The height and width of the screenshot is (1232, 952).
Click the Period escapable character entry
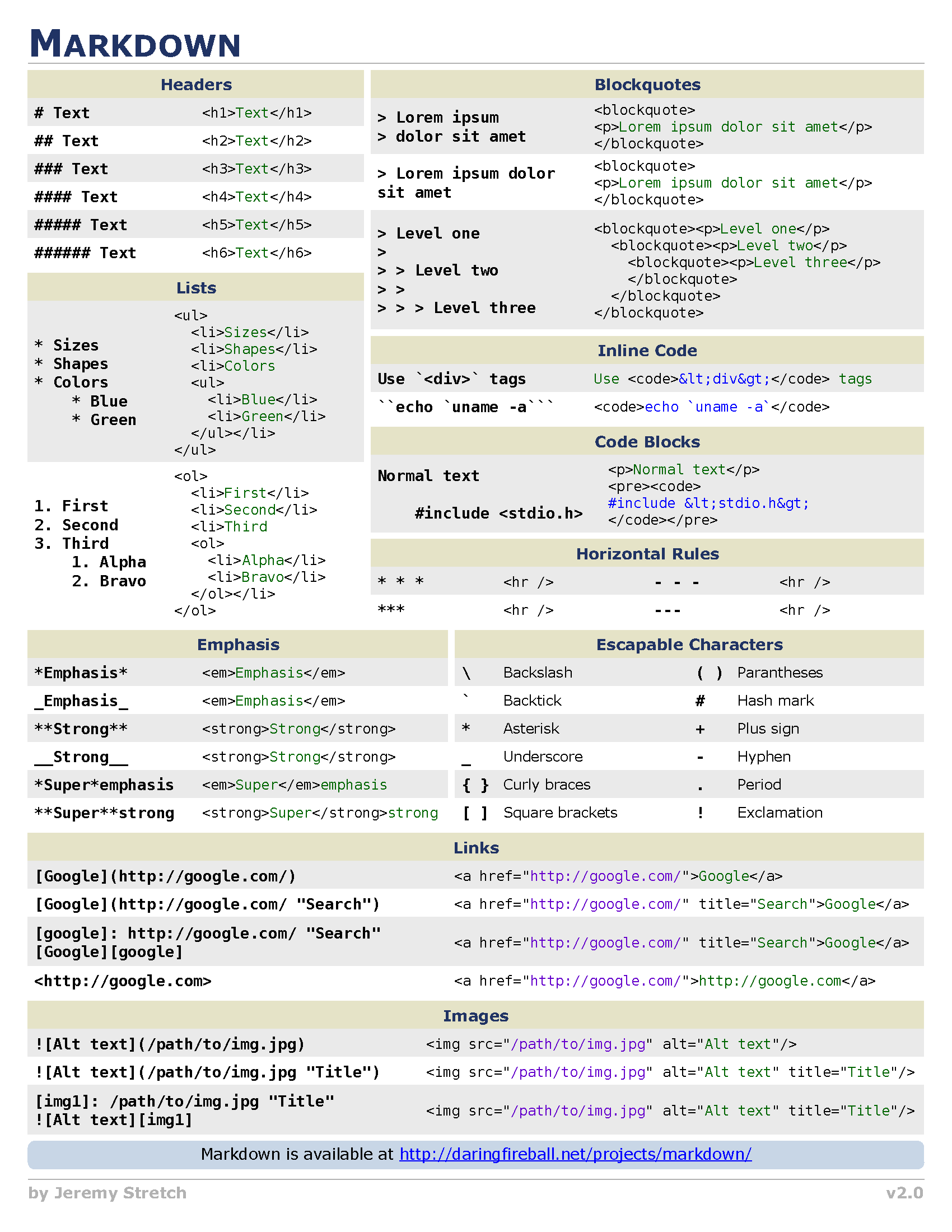[x=759, y=785]
